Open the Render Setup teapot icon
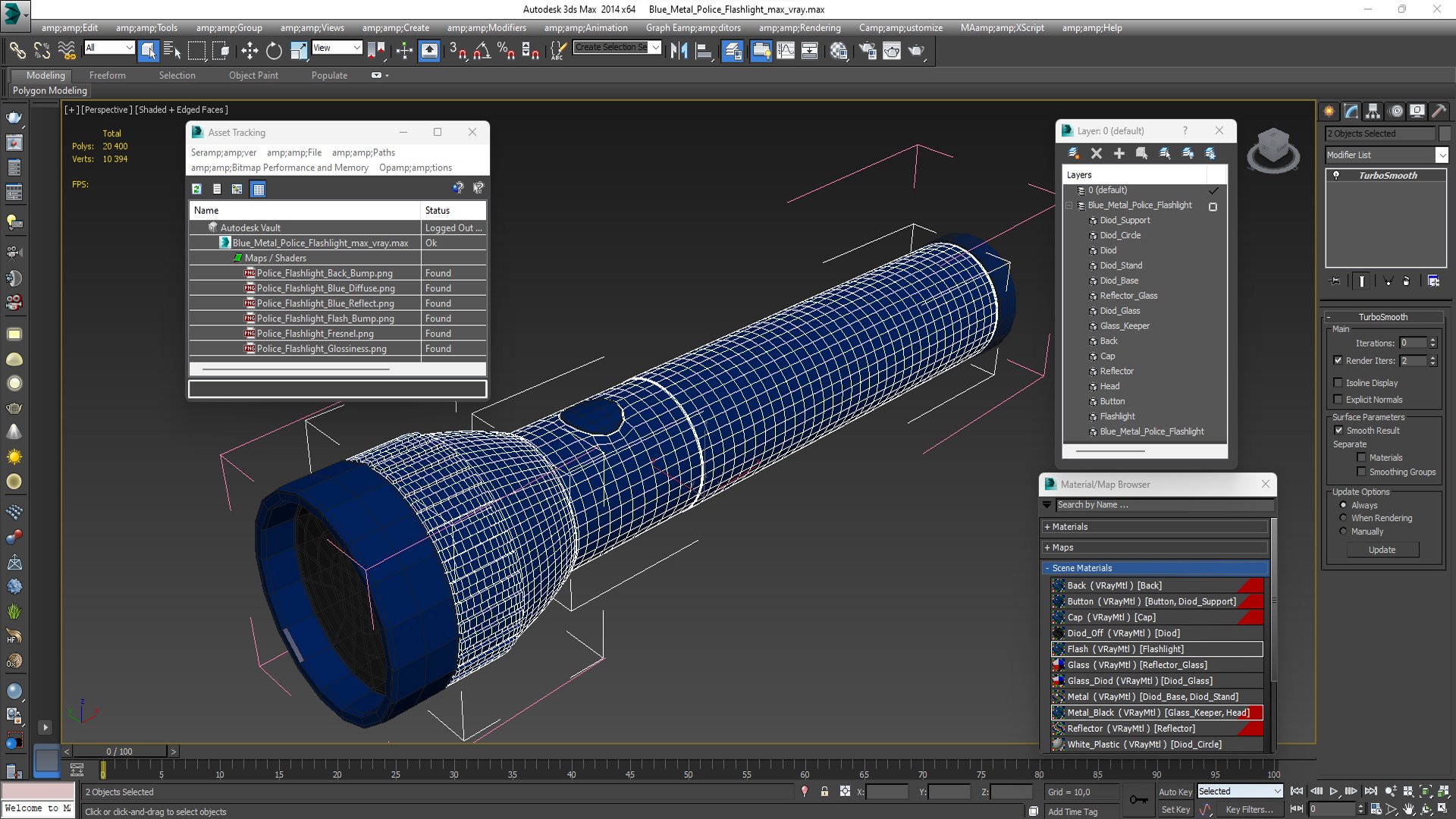Viewport: 1456px width, 819px height. click(868, 51)
